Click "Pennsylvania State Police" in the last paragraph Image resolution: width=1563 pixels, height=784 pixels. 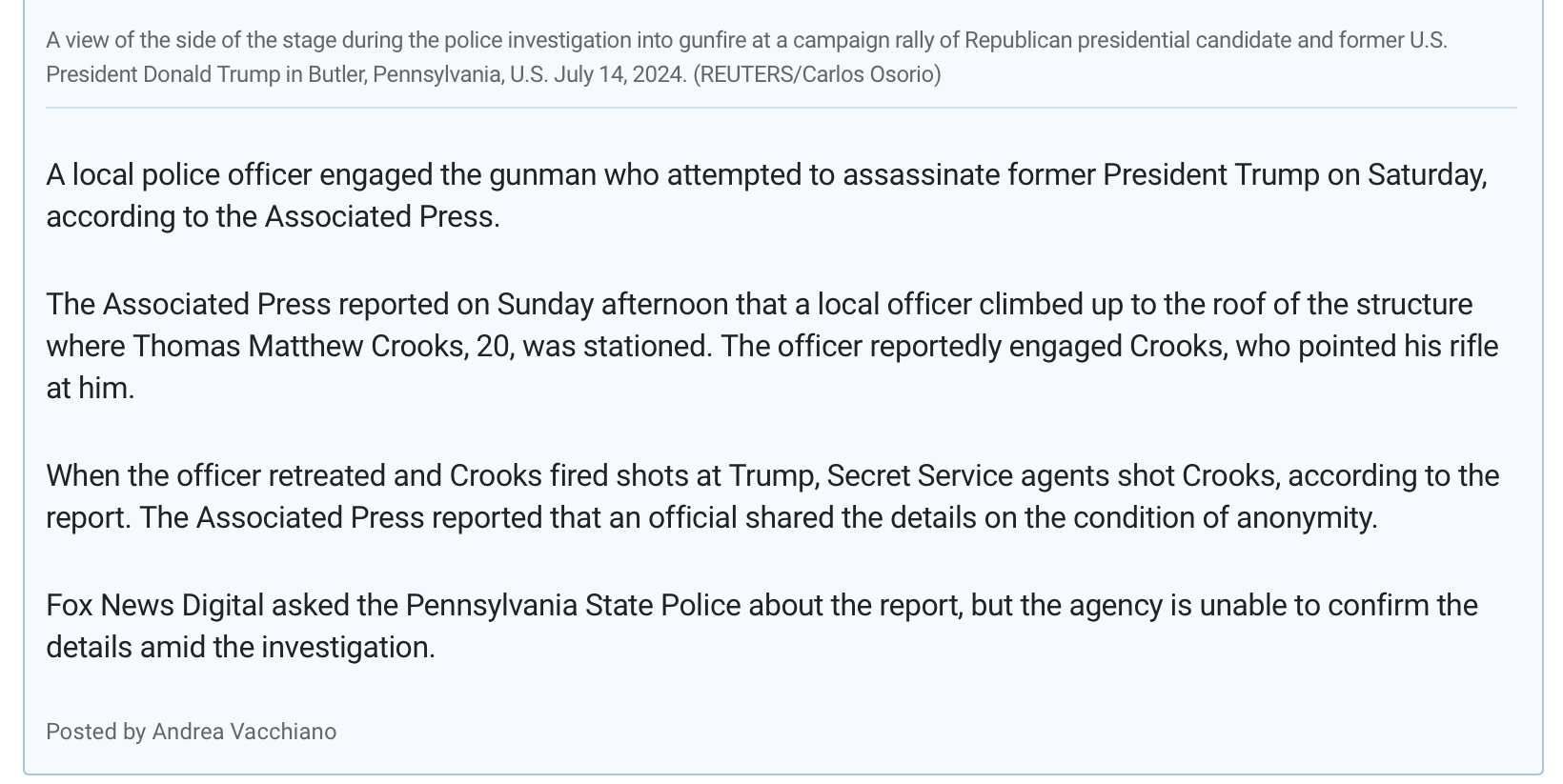[573, 605]
